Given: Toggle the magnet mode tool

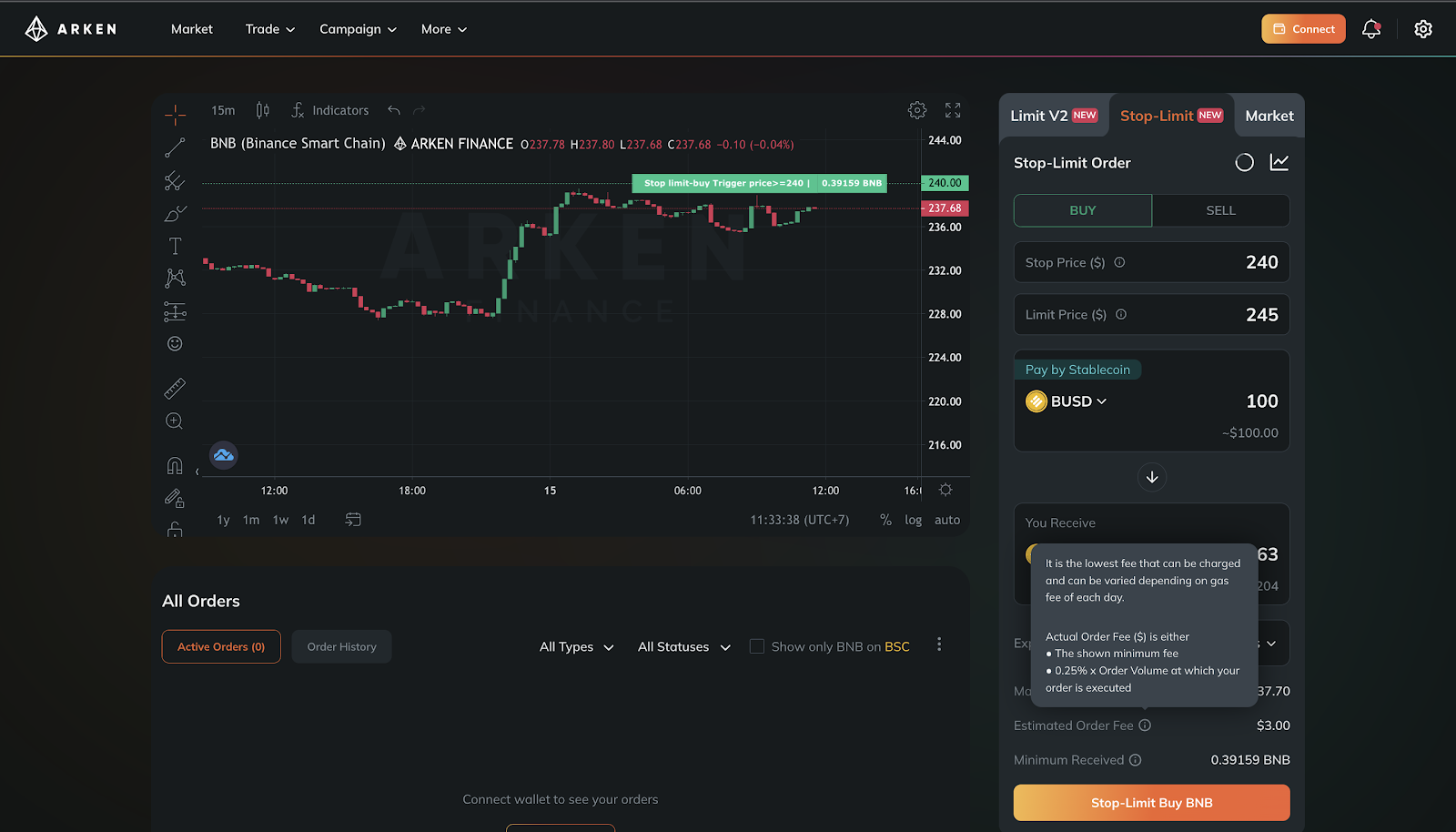Looking at the screenshot, I should 175,466.
